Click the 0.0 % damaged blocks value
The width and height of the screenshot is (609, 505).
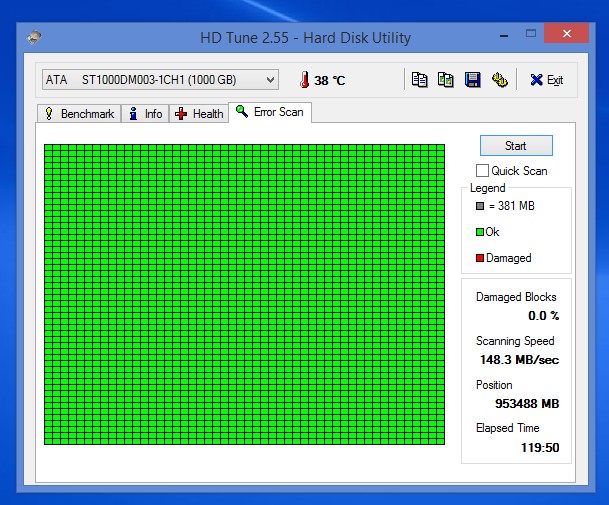coord(543,316)
